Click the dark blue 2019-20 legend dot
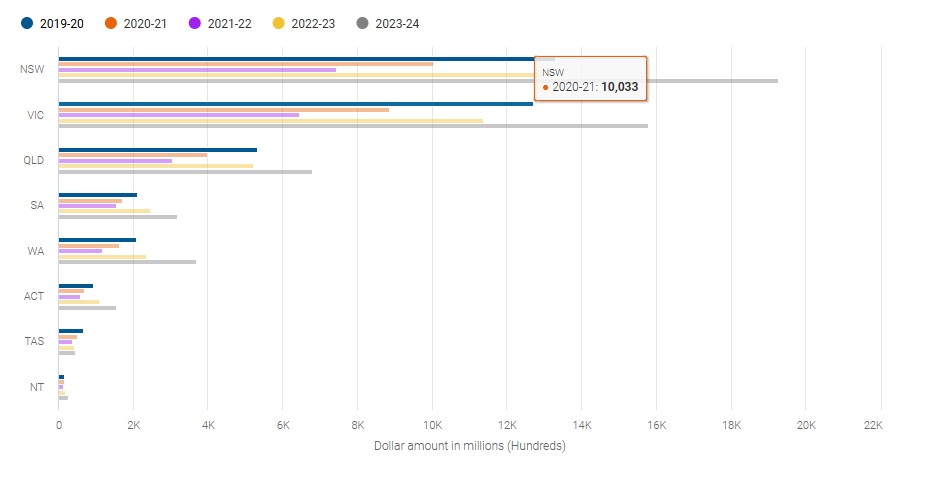Viewport: 931px width, 482px height. 27,23
